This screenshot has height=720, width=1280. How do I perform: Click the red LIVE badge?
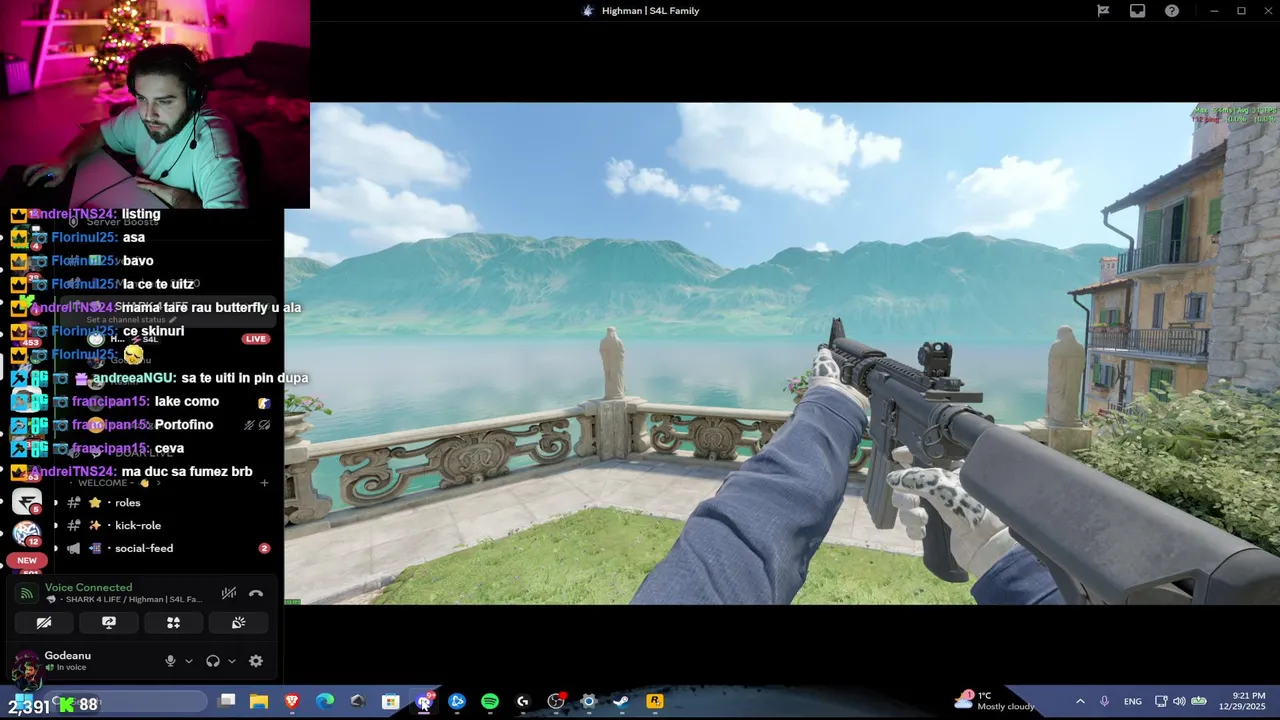point(256,339)
